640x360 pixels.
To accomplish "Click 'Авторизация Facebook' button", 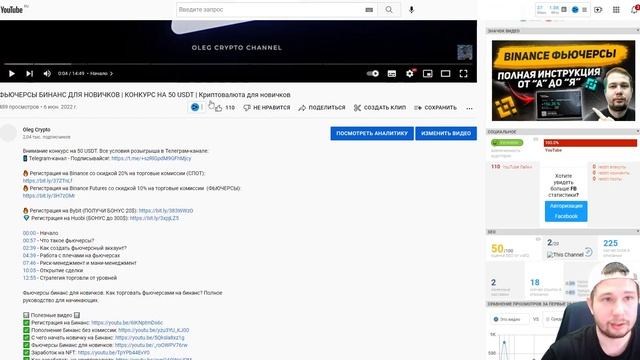I will click(x=566, y=211).
